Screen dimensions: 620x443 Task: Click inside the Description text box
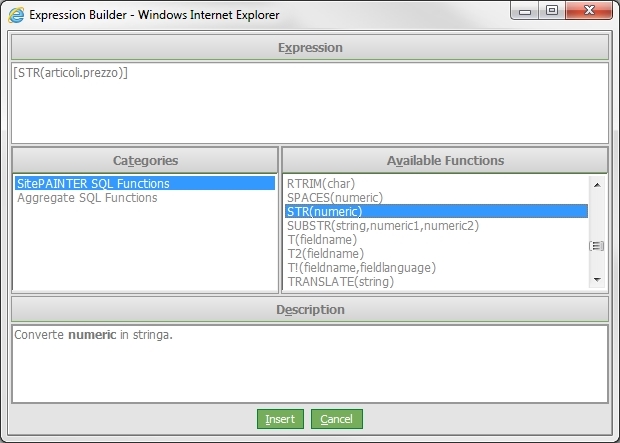(x=310, y=360)
